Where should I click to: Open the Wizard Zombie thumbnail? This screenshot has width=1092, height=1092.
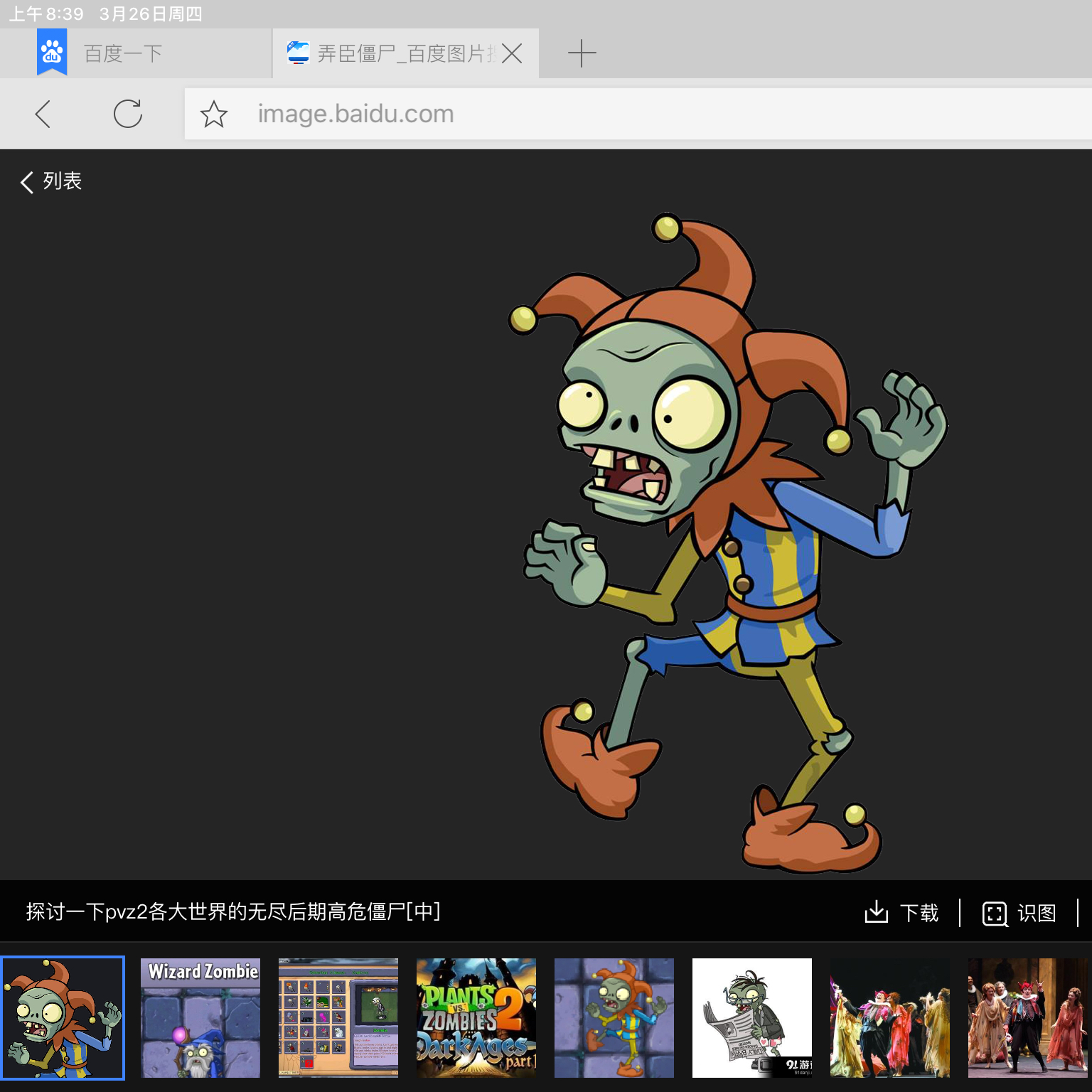pos(200,1018)
